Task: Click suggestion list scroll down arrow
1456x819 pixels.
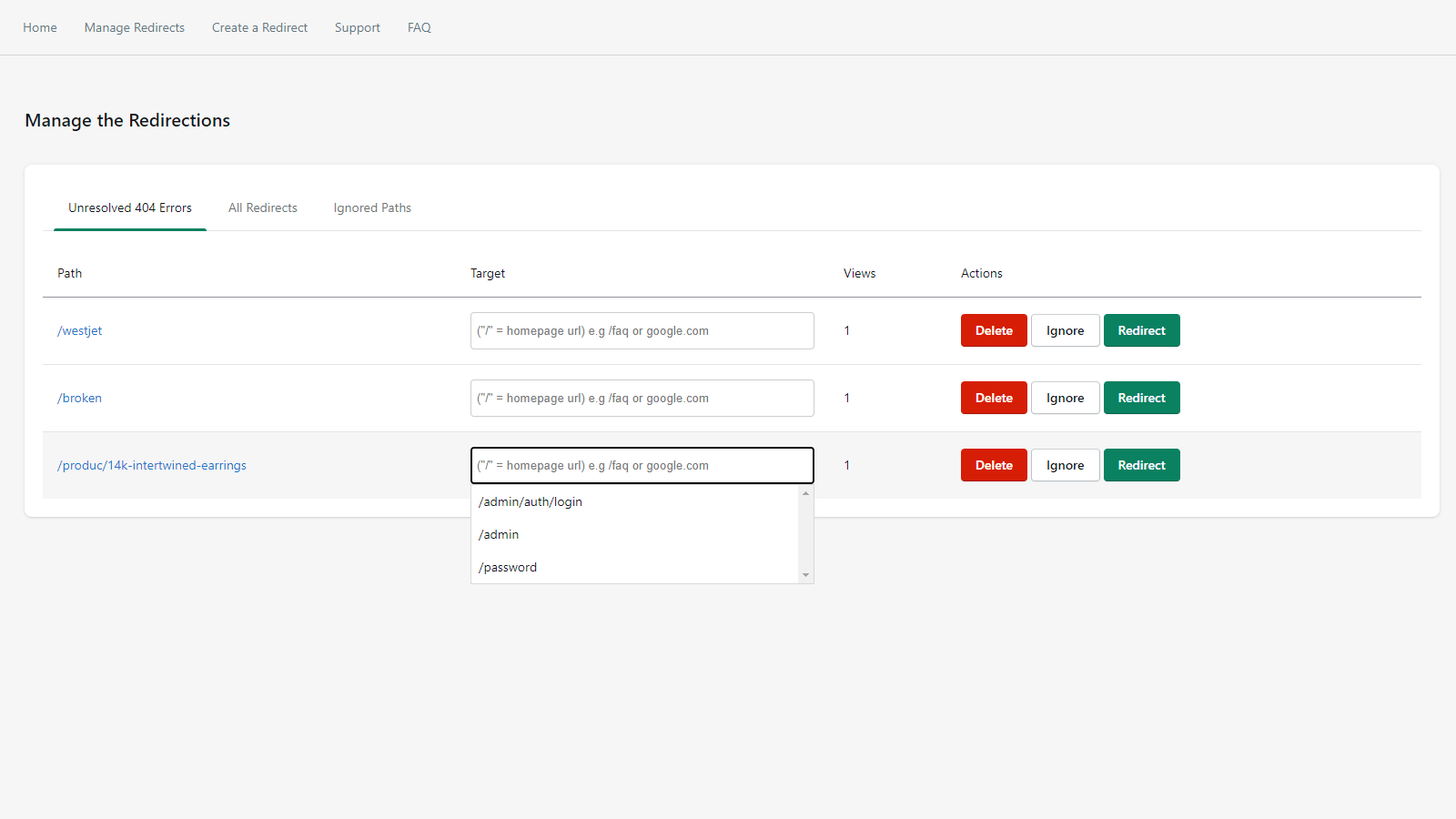Action: pyautogui.click(x=805, y=575)
